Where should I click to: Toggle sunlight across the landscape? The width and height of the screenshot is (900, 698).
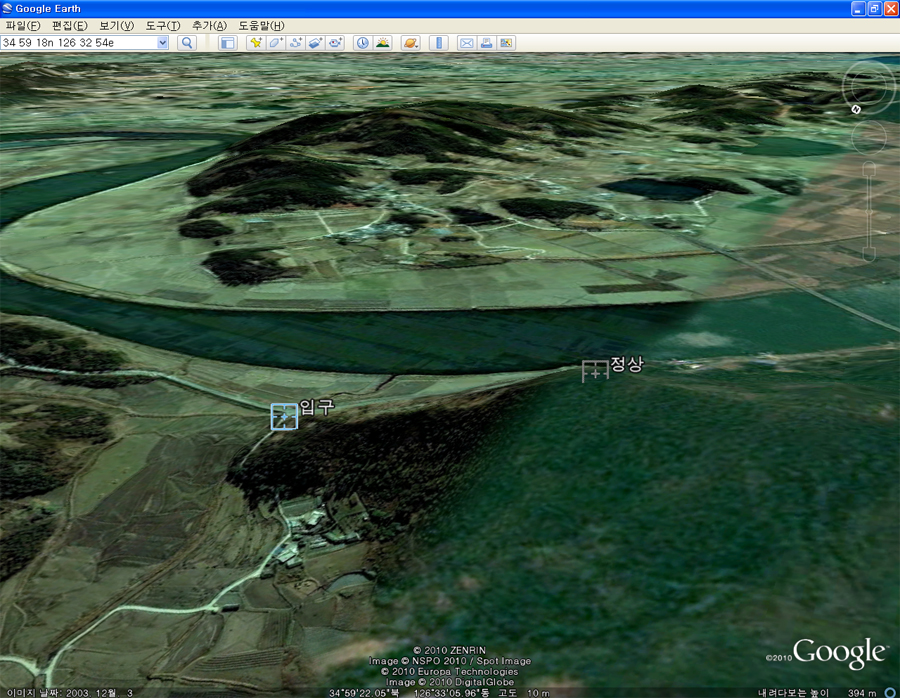[x=382, y=43]
